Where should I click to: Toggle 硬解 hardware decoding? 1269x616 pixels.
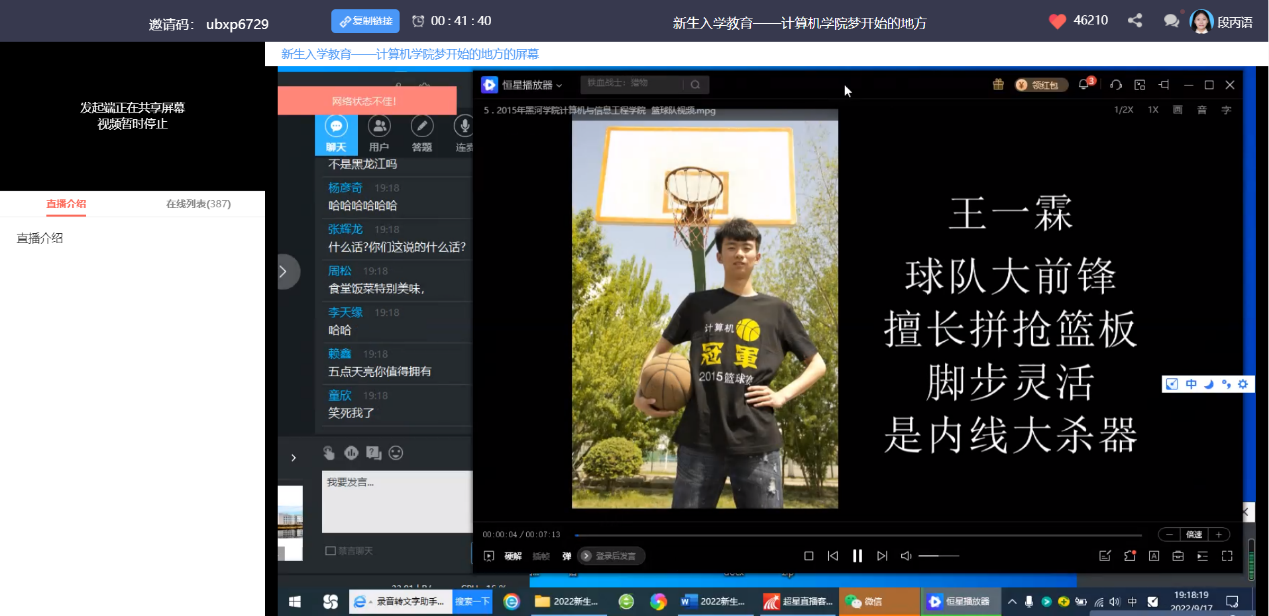tap(512, 556)
